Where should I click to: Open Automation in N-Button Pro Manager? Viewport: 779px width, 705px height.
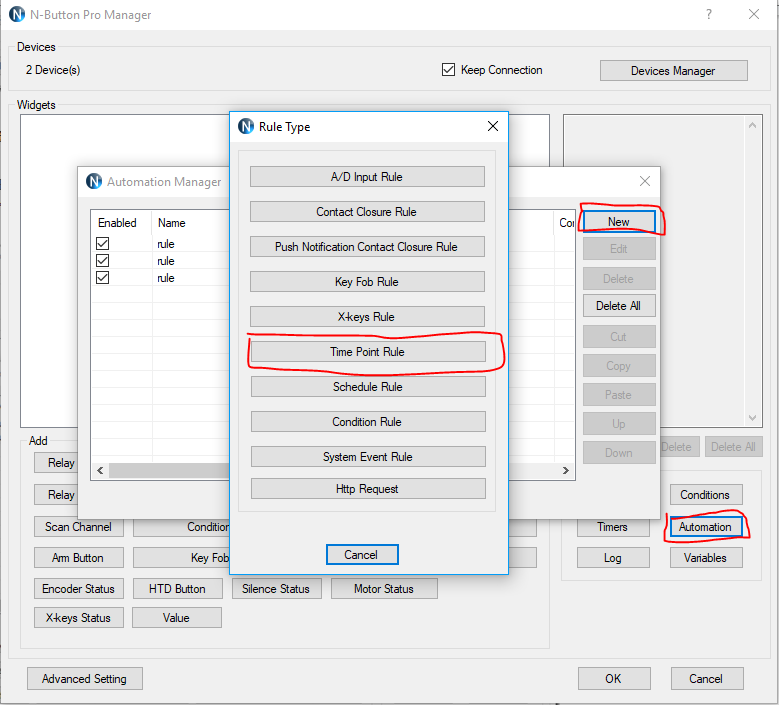[x=705, y=527]
